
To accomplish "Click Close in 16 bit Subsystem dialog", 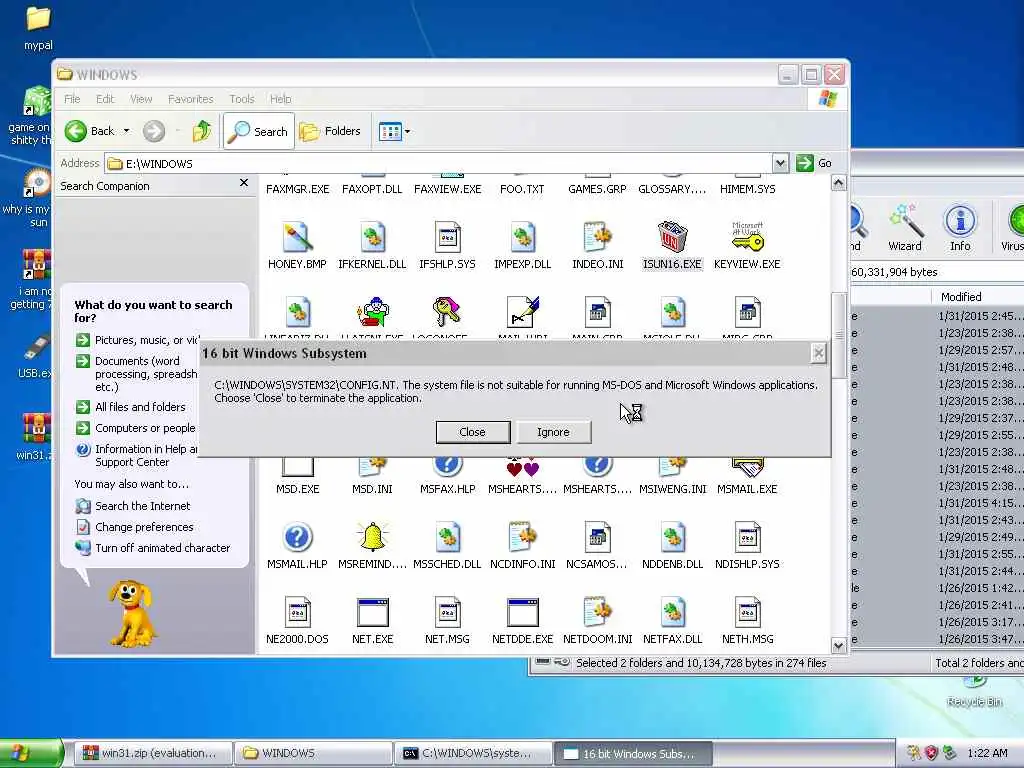I will (473, 432).
